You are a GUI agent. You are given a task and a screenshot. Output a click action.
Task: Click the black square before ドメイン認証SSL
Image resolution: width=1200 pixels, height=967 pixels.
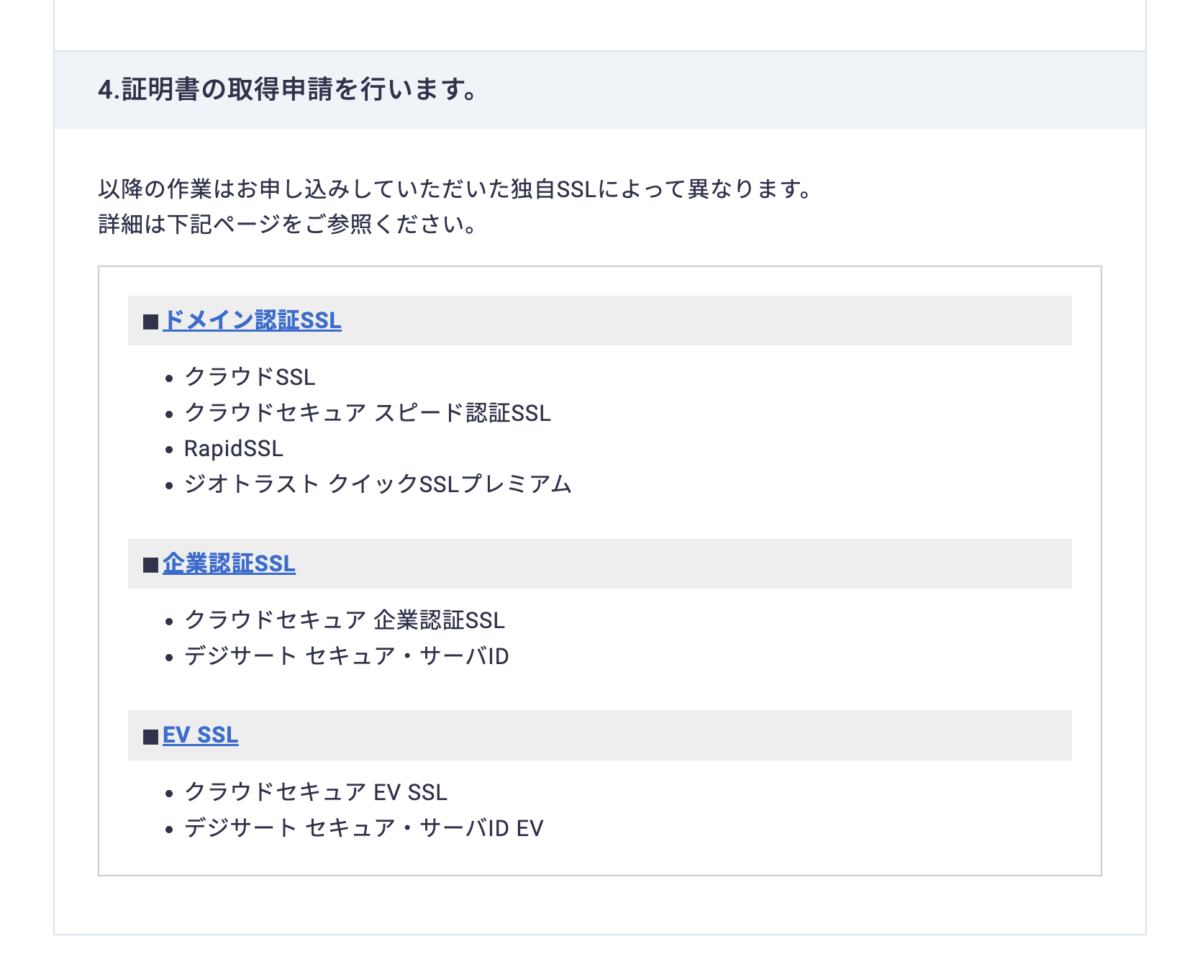click(151, 322)
